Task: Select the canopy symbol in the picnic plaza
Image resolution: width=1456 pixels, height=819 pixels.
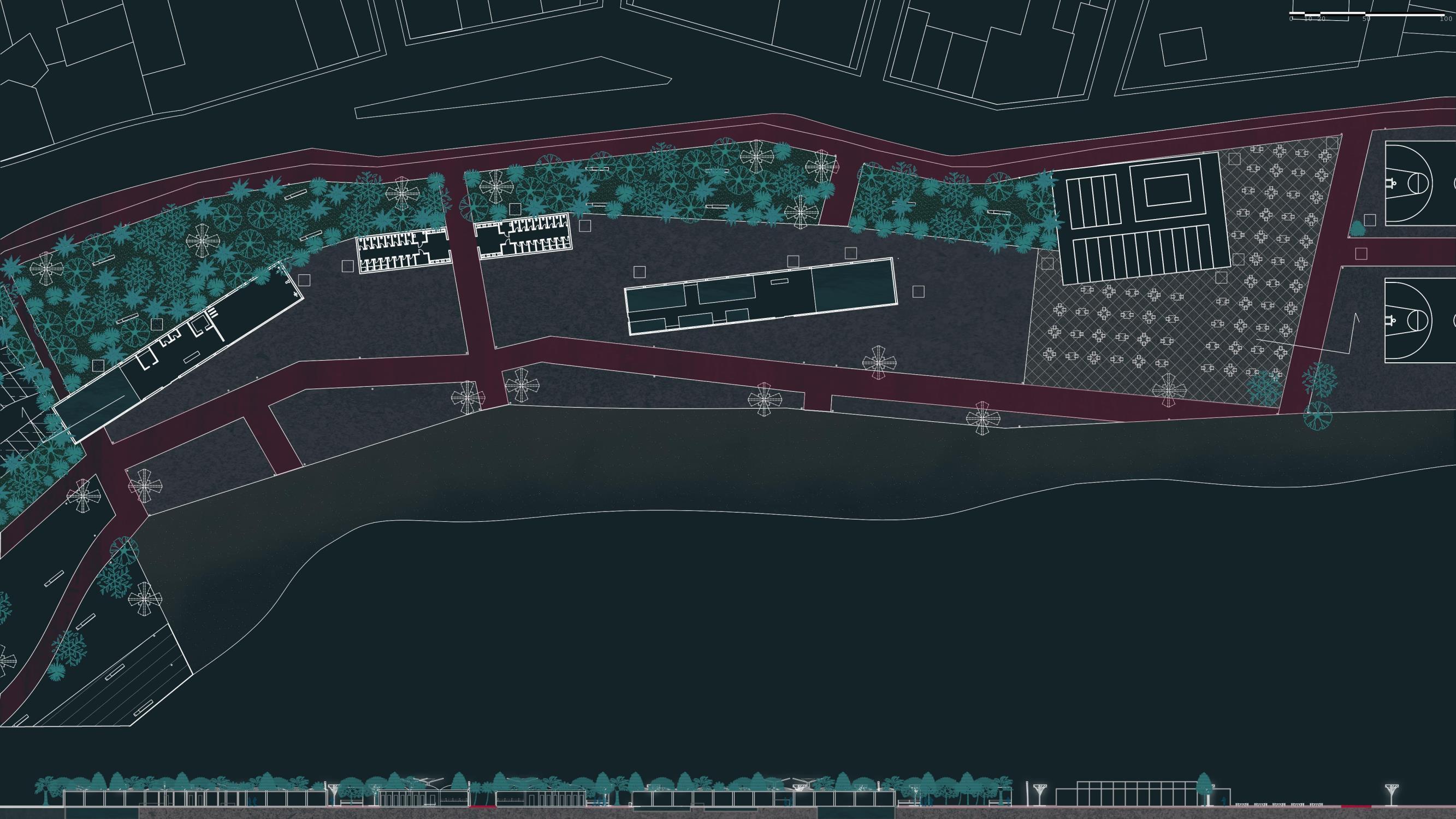Action: click(x=1169, y=389)
